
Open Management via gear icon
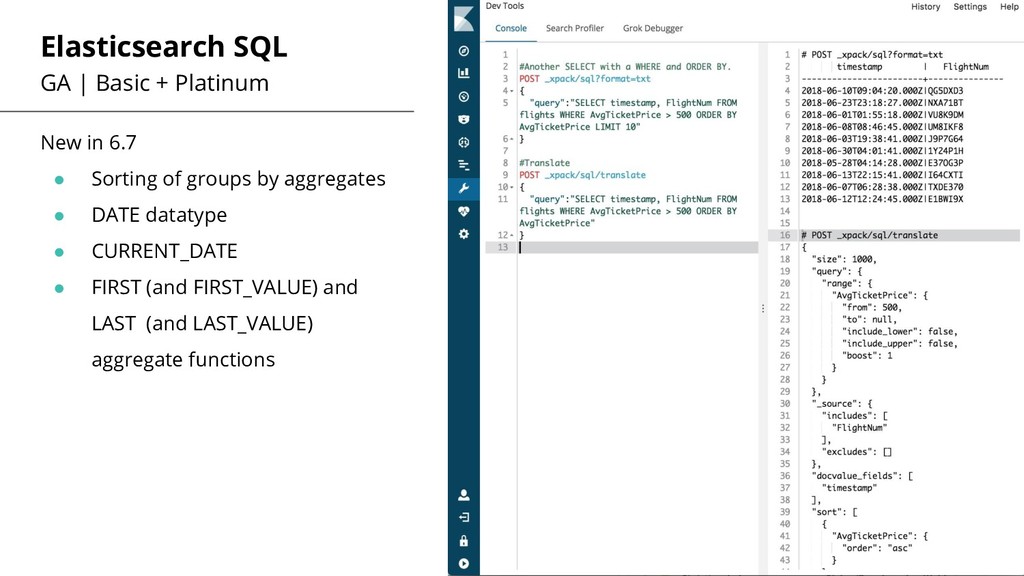(464, 234)
